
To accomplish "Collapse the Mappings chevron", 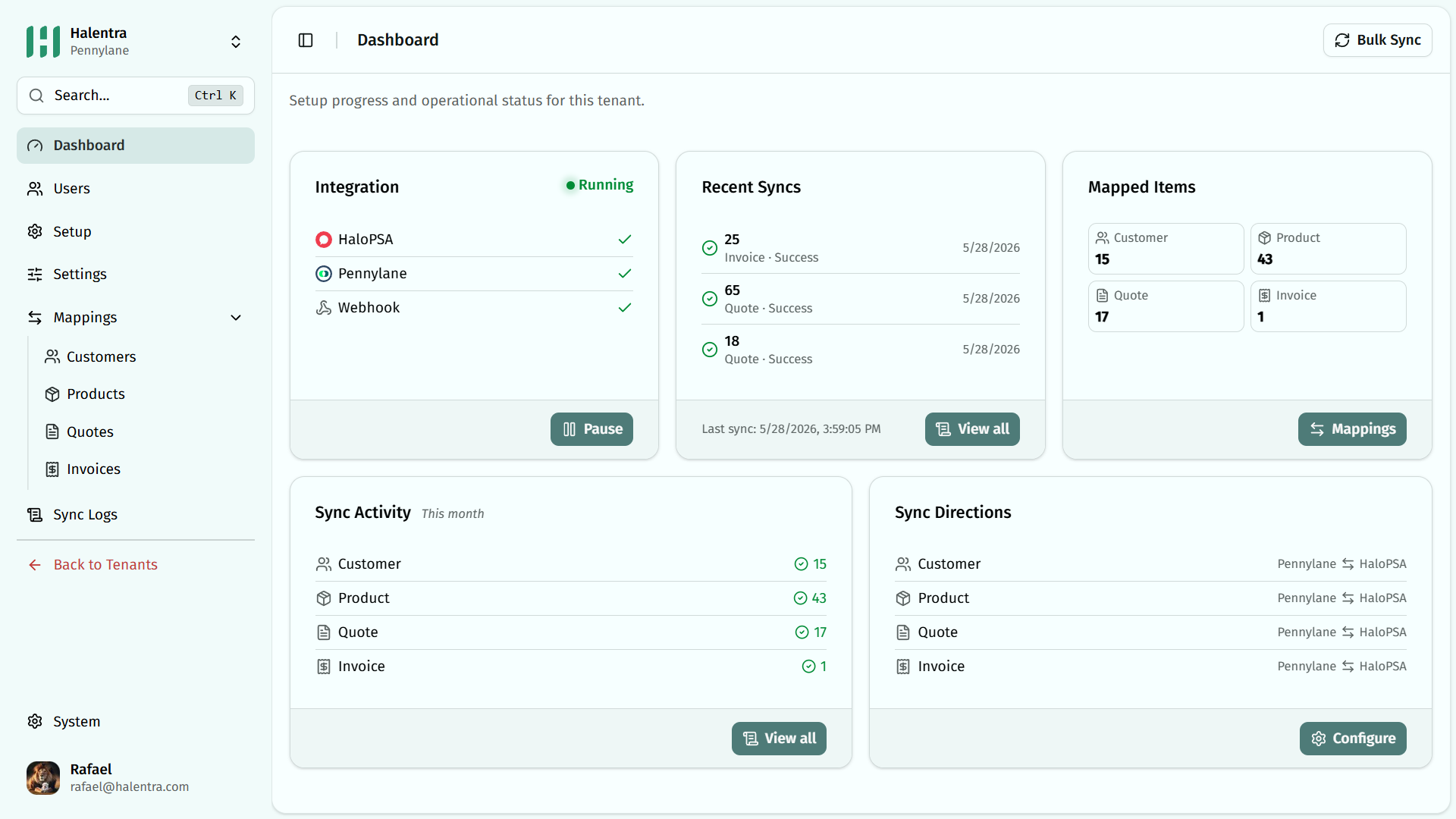I will [x=236, y=318].
